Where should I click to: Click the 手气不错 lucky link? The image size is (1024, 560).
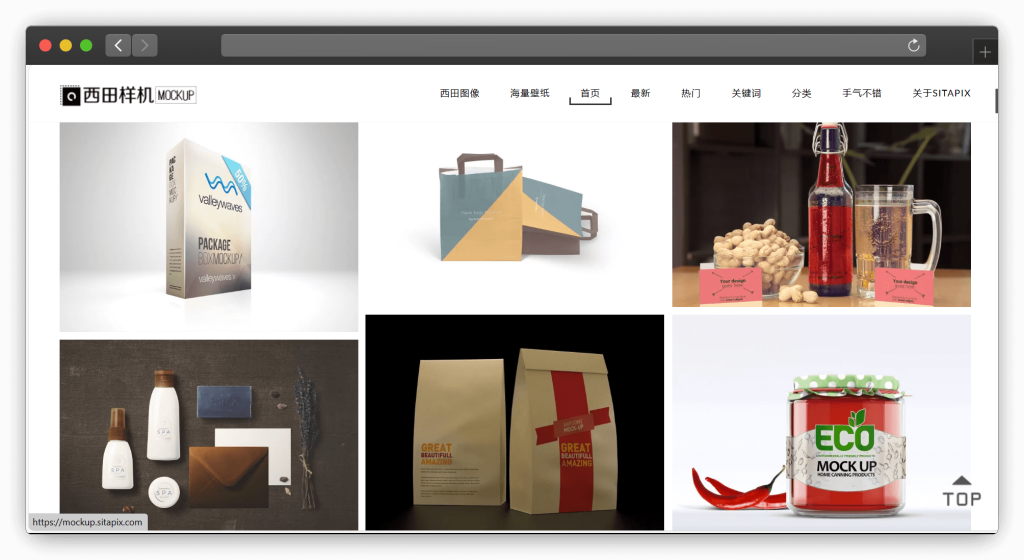point(861,93)
